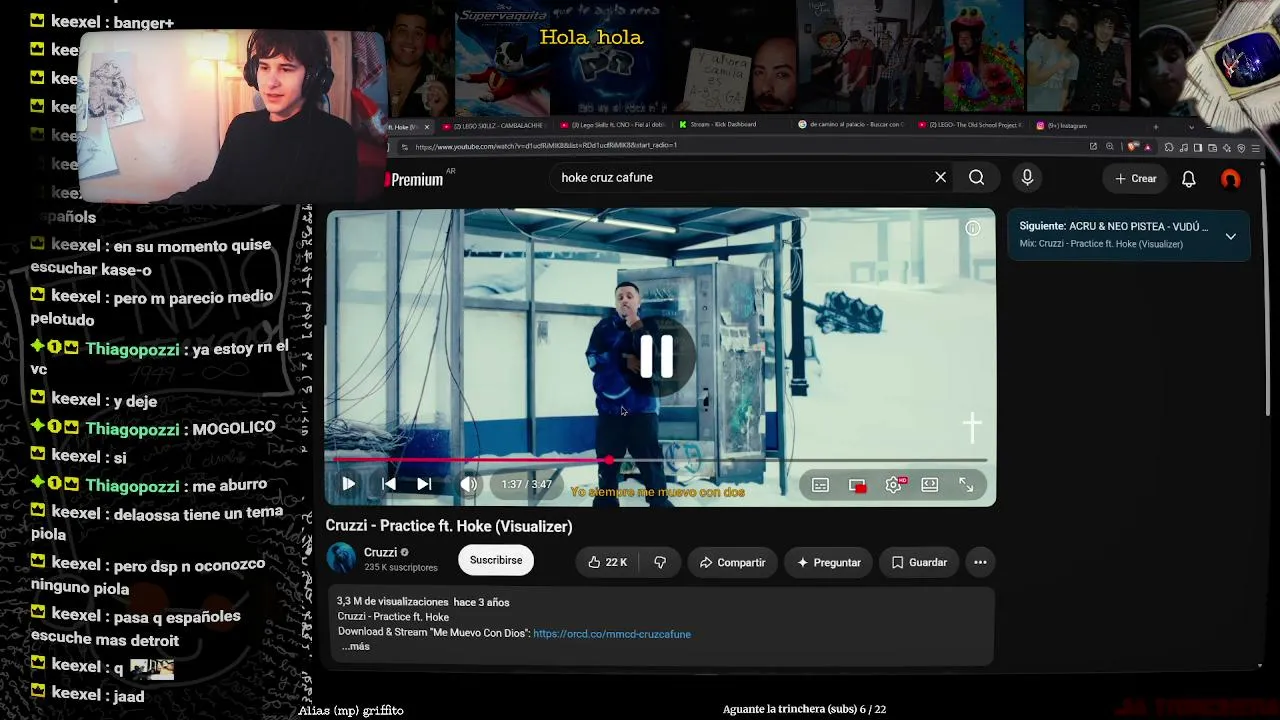This screenshot has width=1280, height=720.
Task: Open the account avatar menu
Action: tap(1231, 179)
